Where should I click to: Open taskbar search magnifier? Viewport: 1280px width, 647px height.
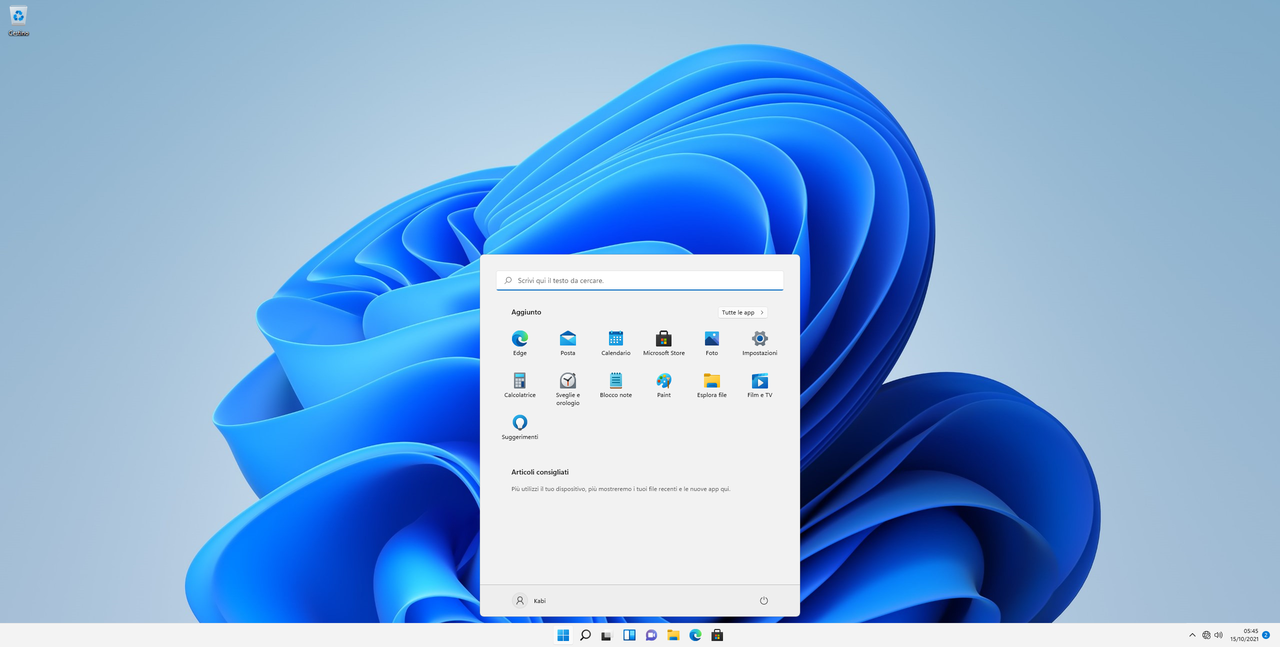coord(585,635)
